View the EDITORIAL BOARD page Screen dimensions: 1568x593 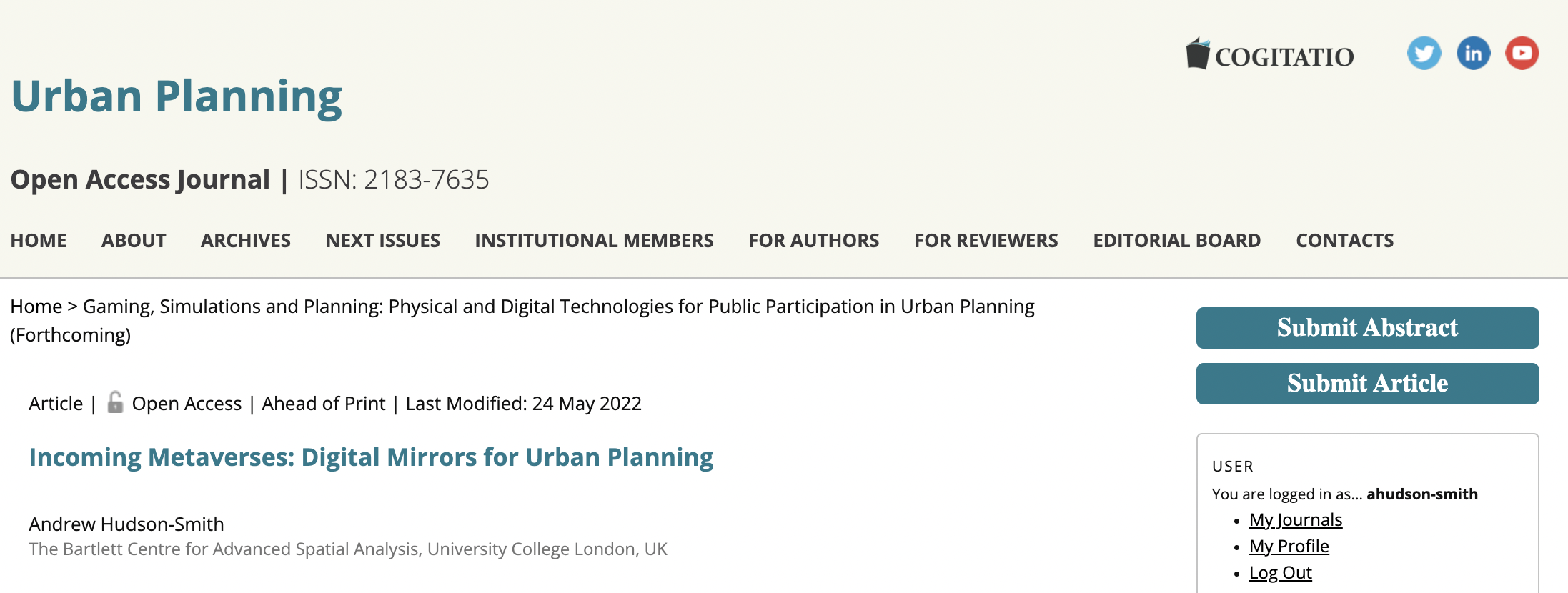[1177, 241]
